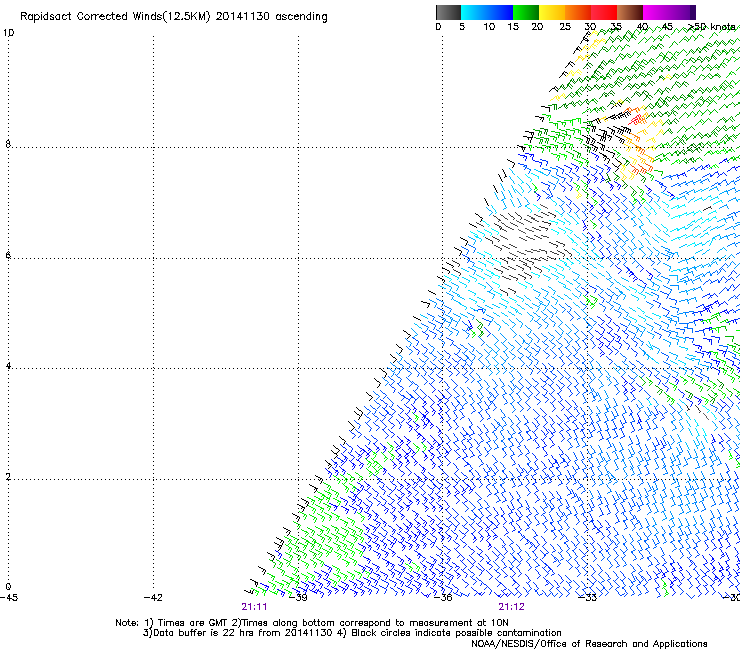Image resolution: width=740 pixels, height=650 pixels.
Task: Click the latitude axis label 4
Action: 8,366
